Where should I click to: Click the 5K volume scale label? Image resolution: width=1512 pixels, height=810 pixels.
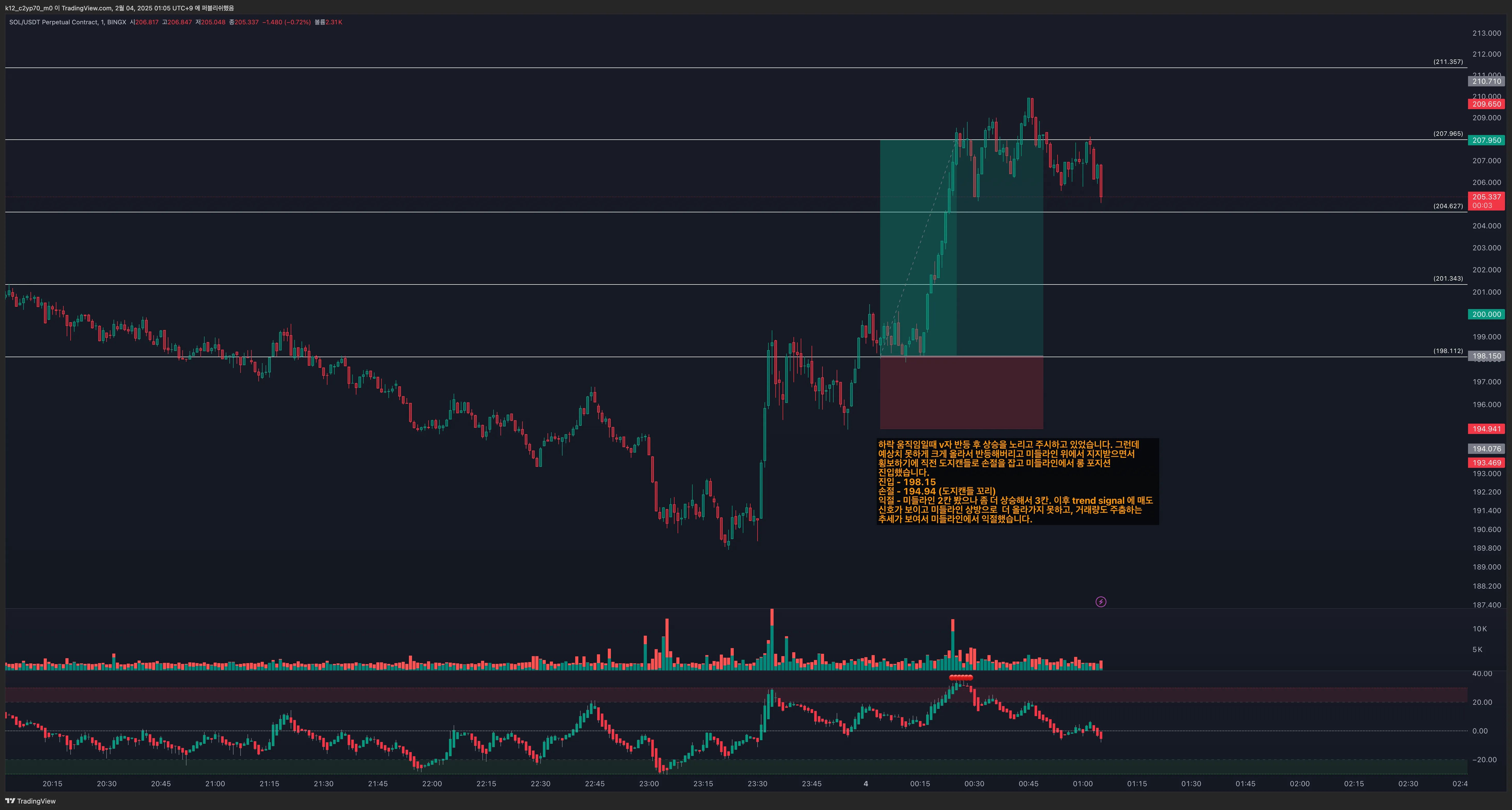[1477, 649]
